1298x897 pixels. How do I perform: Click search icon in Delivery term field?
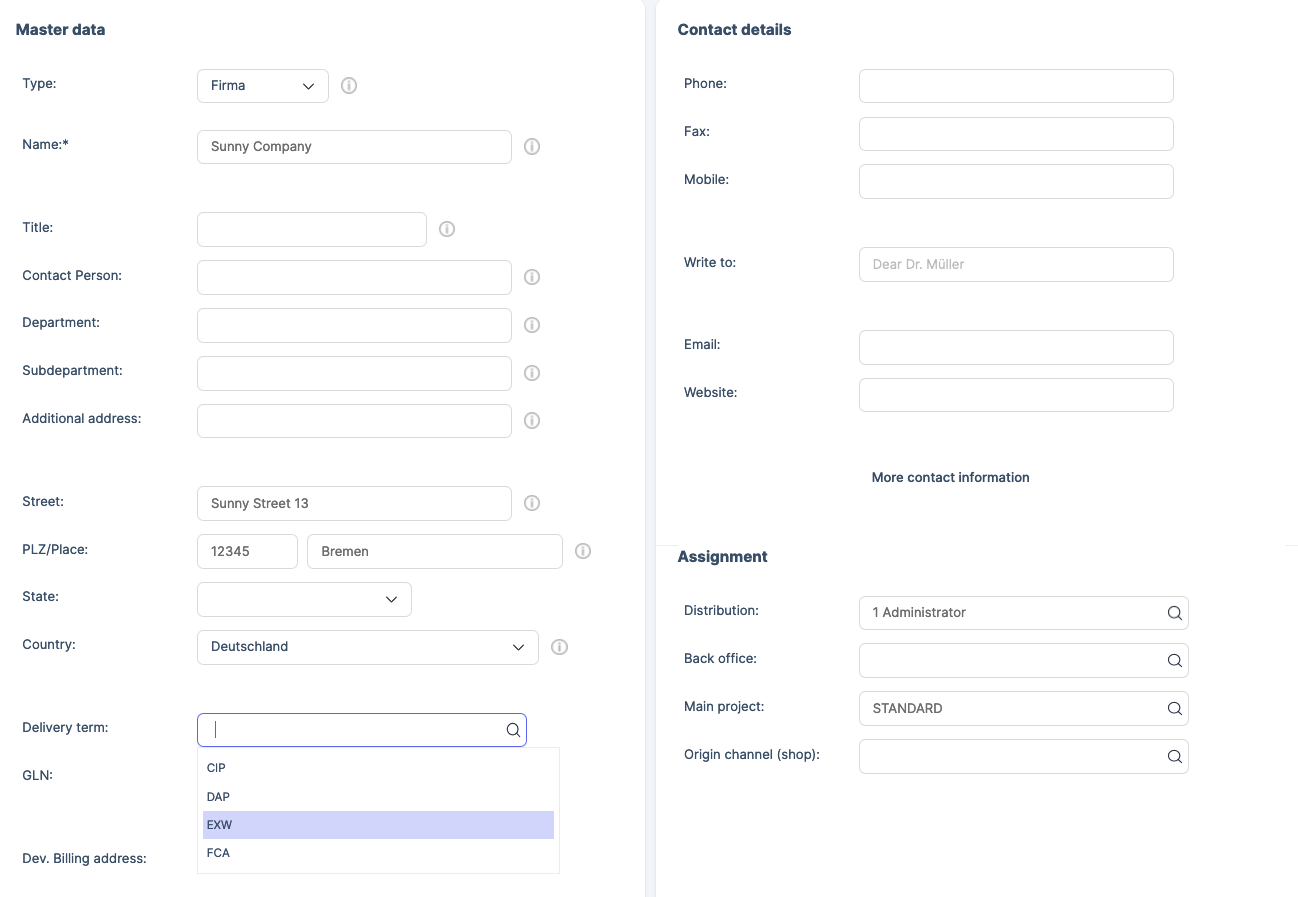[x=513, y=730]
